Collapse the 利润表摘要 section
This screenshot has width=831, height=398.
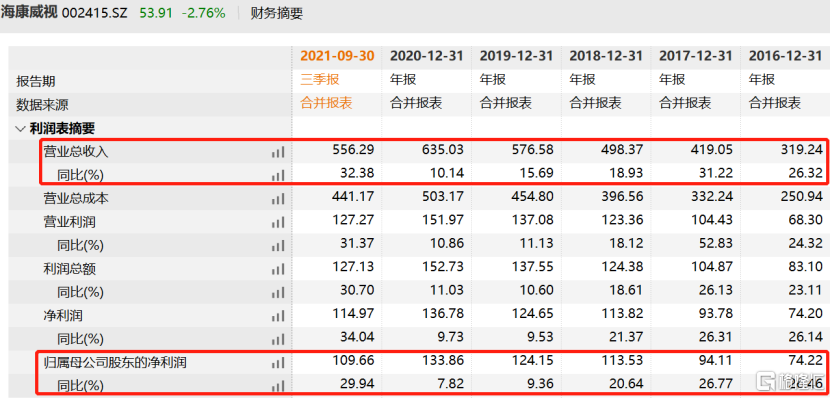tap(21, 128)
